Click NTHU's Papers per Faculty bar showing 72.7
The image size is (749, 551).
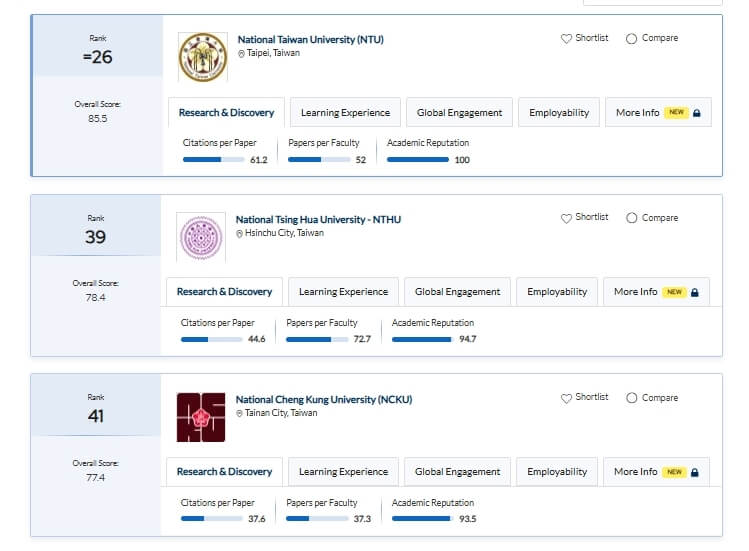click(x=317, y=339)
